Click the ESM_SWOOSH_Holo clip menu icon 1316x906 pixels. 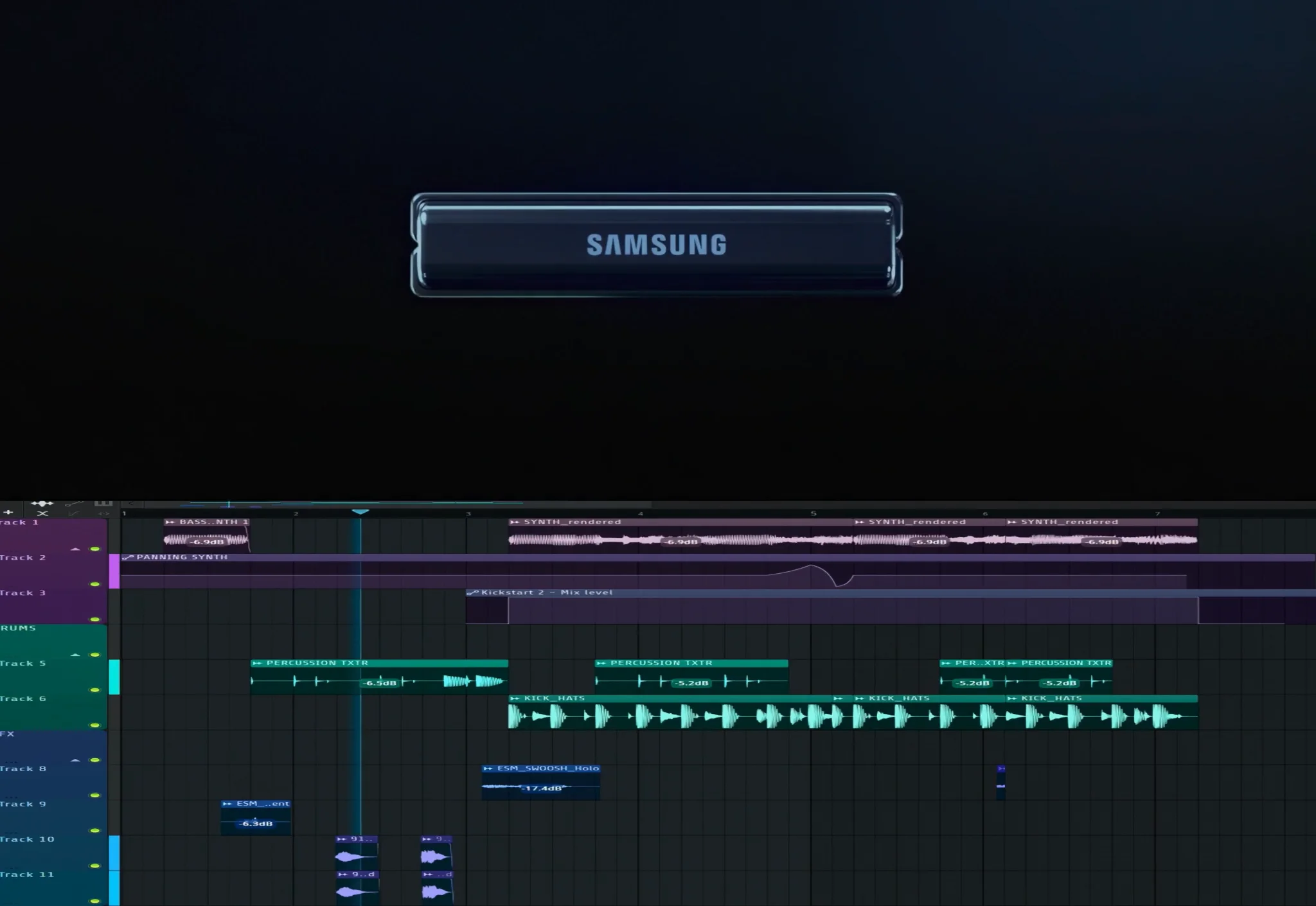click(488, 768)
